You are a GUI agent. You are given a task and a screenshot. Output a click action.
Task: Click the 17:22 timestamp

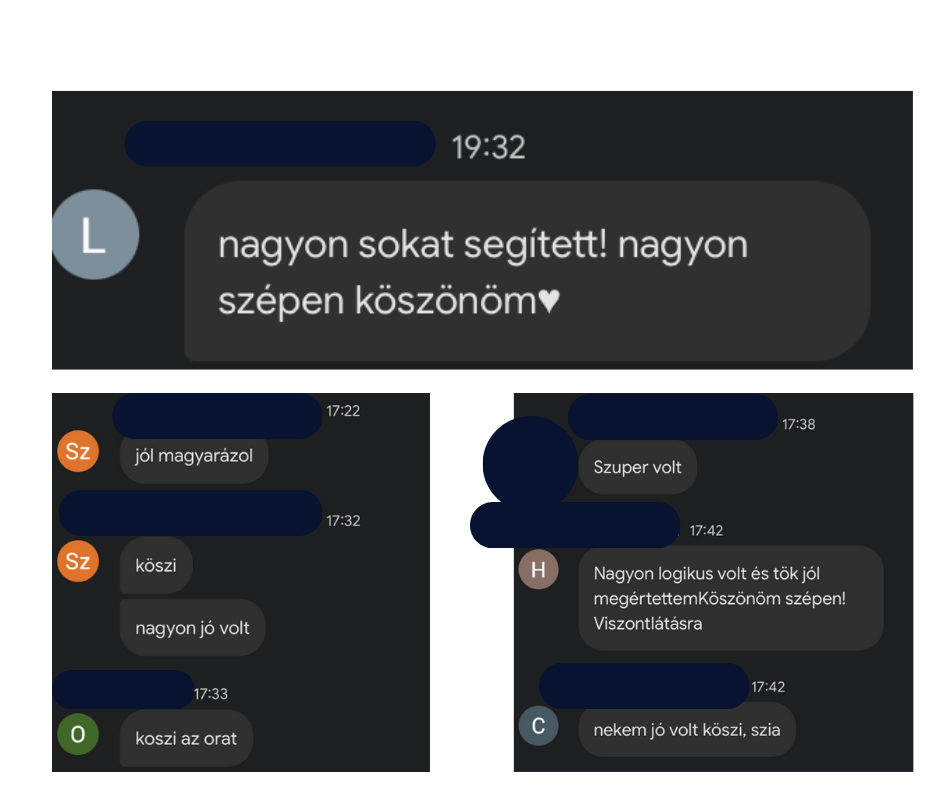point(343,411)
